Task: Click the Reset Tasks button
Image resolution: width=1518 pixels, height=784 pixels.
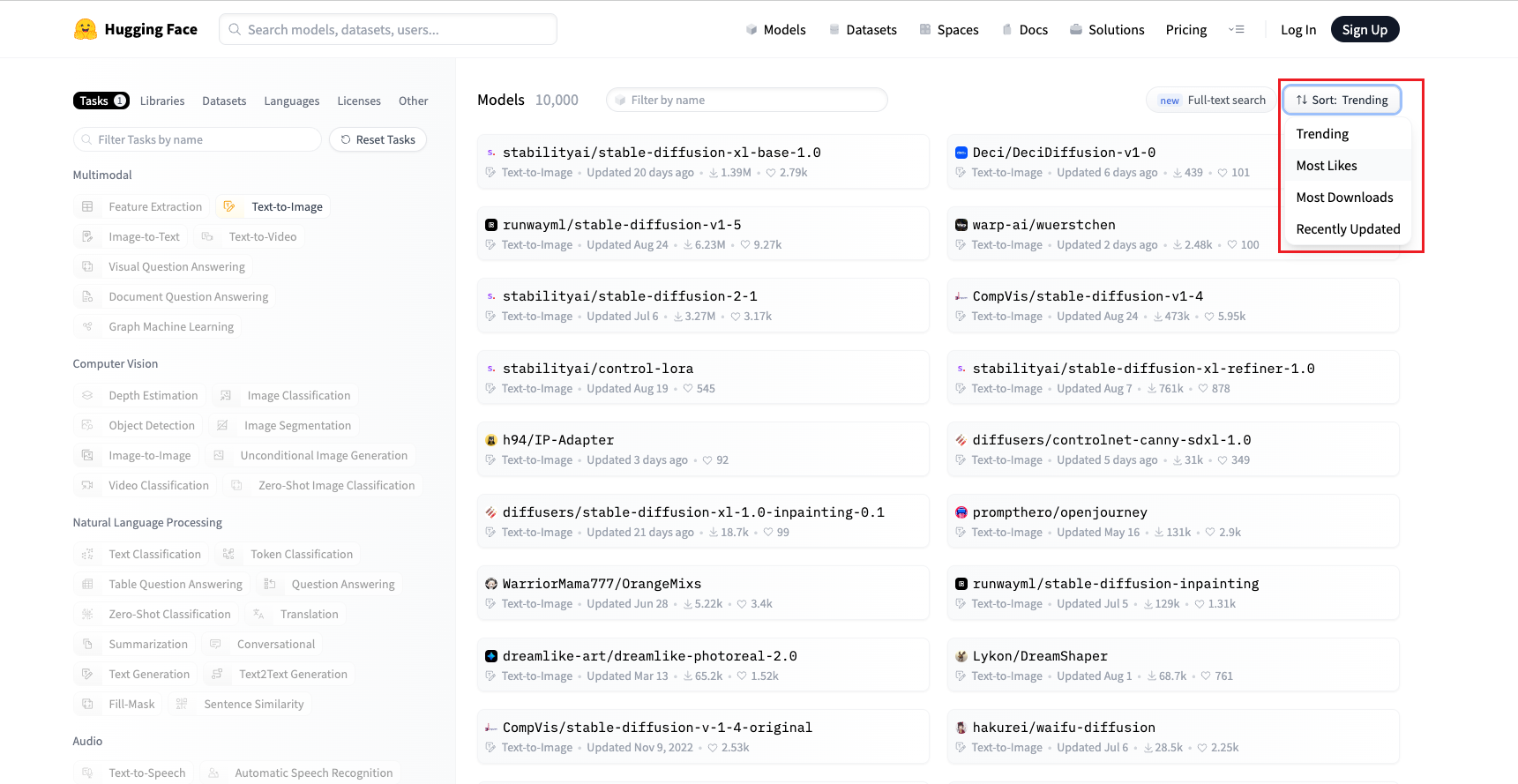Action: point(378,139)
